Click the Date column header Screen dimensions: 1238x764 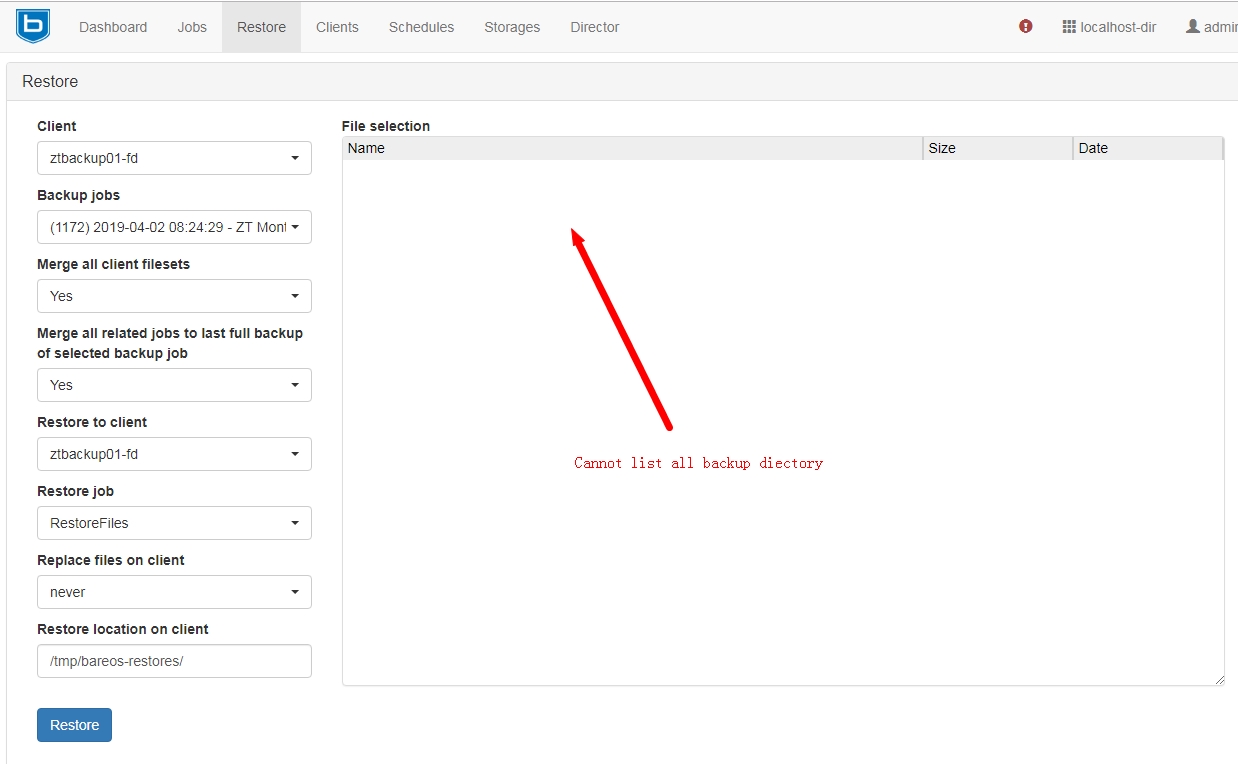1147,148
